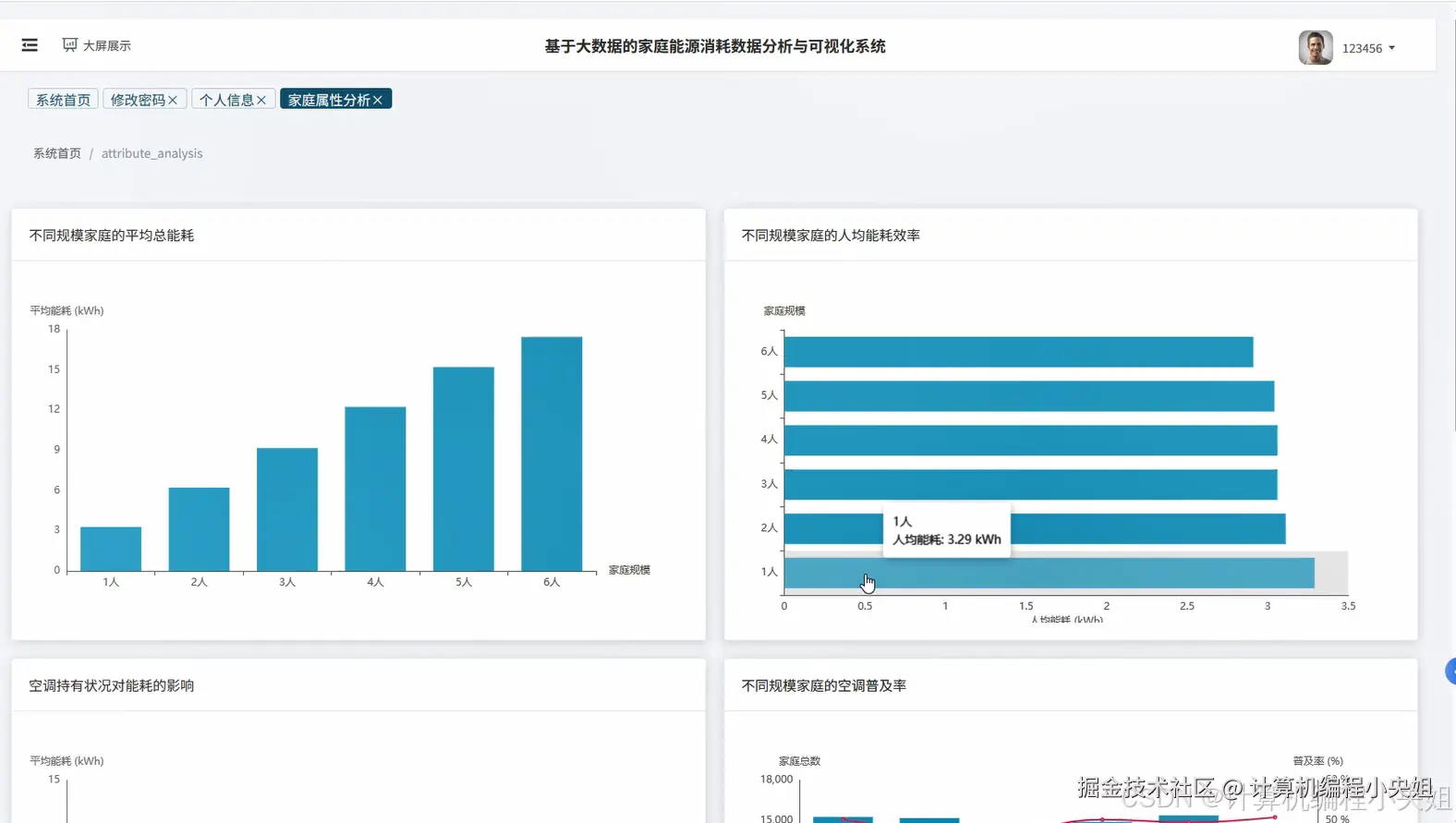Click the 1人 bar in average energy chart
This screenshot has width=1456, height=823.
tap(111, 549)
